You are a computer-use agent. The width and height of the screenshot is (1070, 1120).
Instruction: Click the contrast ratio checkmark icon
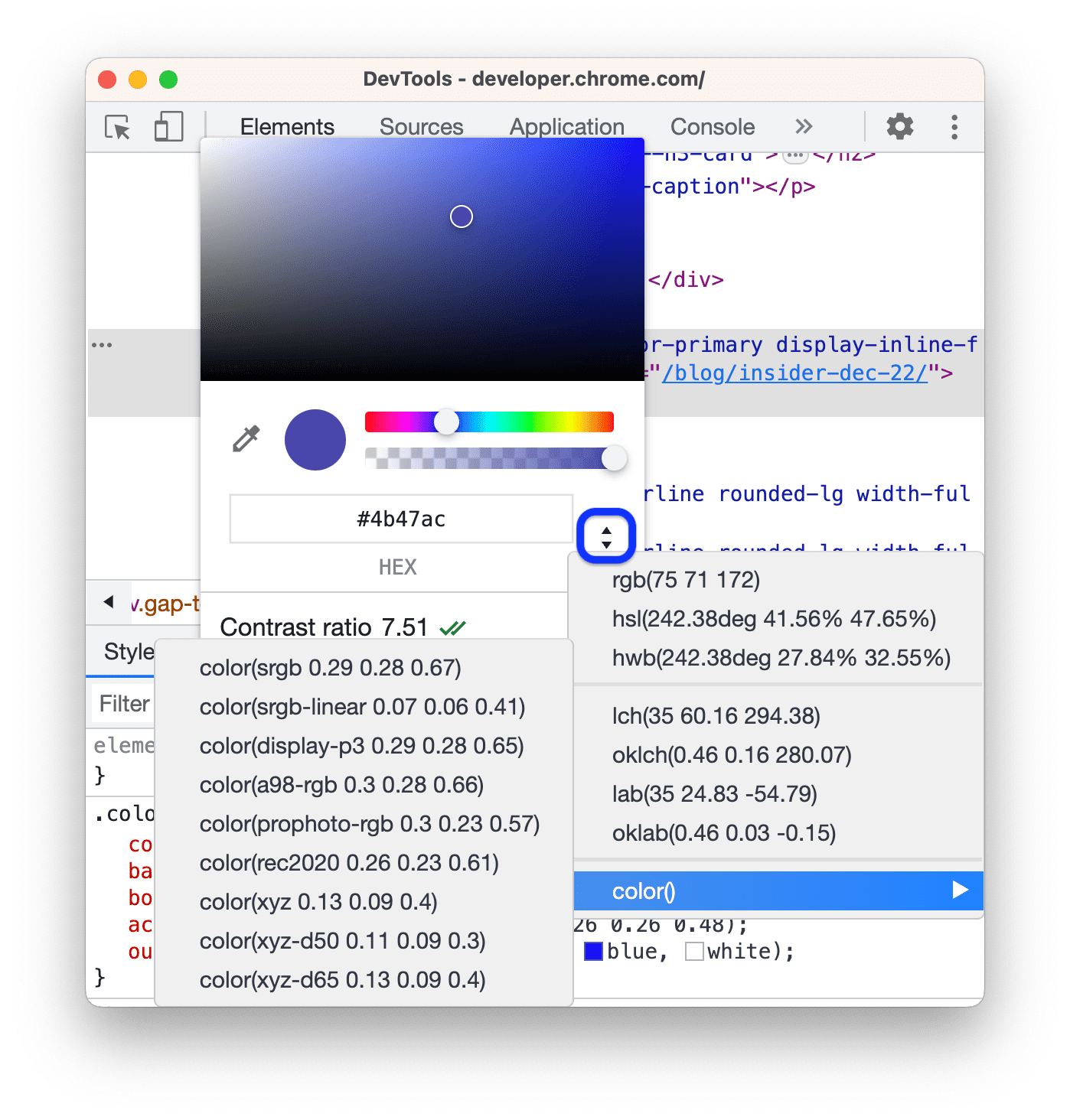pyautogui.click(x=453, y=627)
